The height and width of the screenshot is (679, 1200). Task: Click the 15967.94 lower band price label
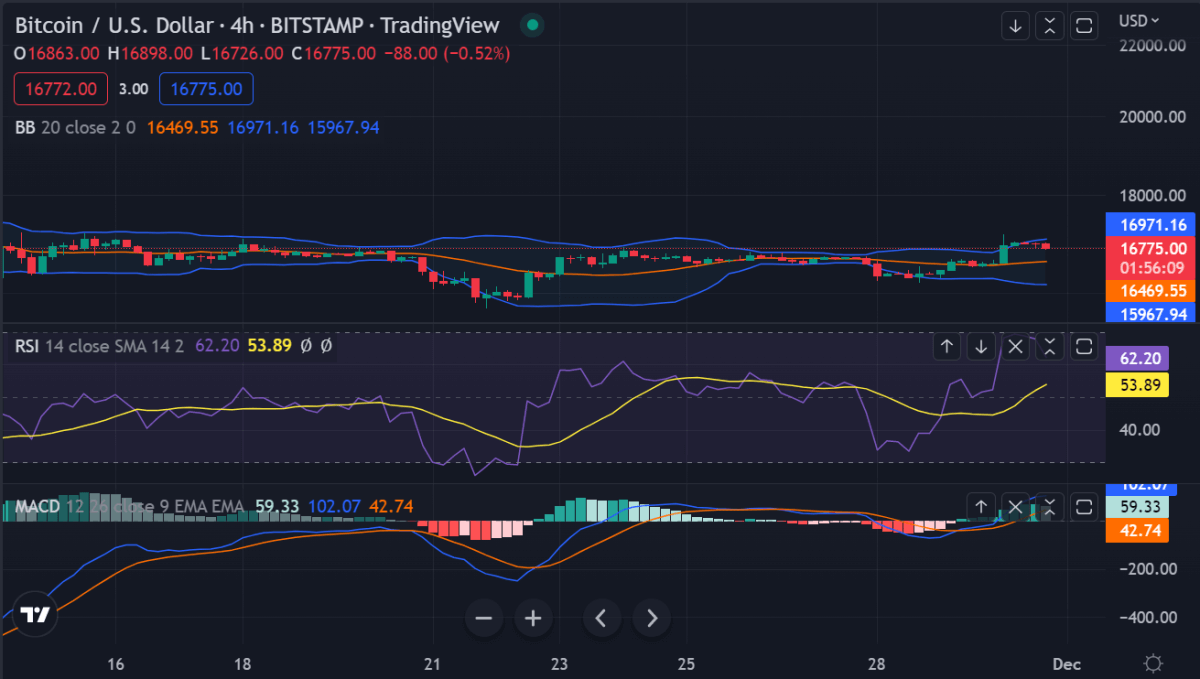click(x=1153, y=313)
